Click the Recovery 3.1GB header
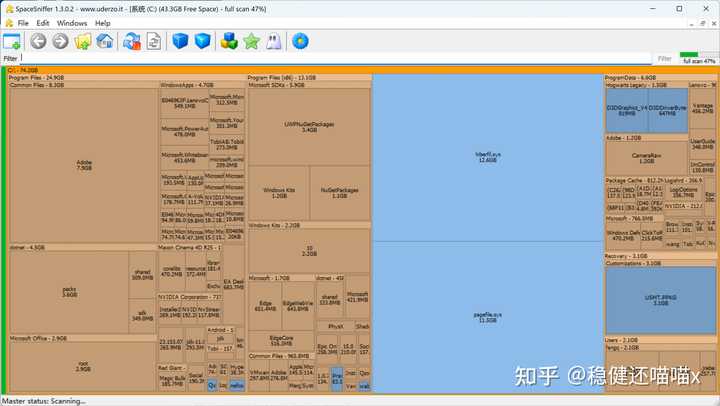This screenshot has width=720, height=406. [x=660, y=256]
